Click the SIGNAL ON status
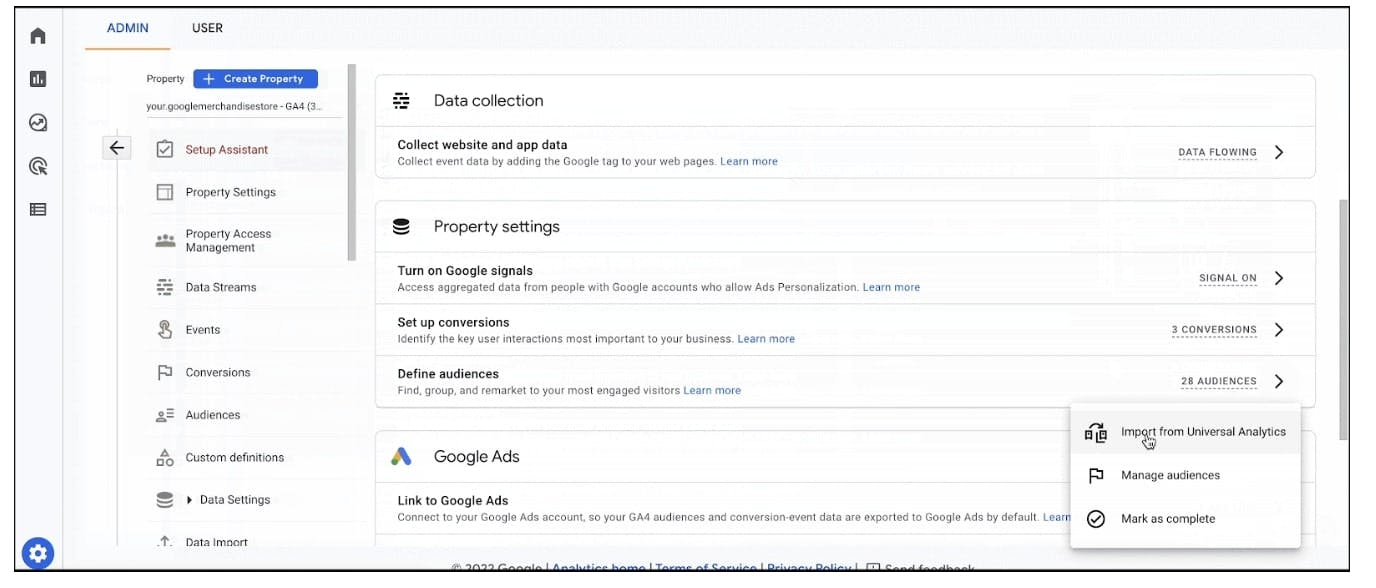1376x588 pixels. pos(1228,279)
